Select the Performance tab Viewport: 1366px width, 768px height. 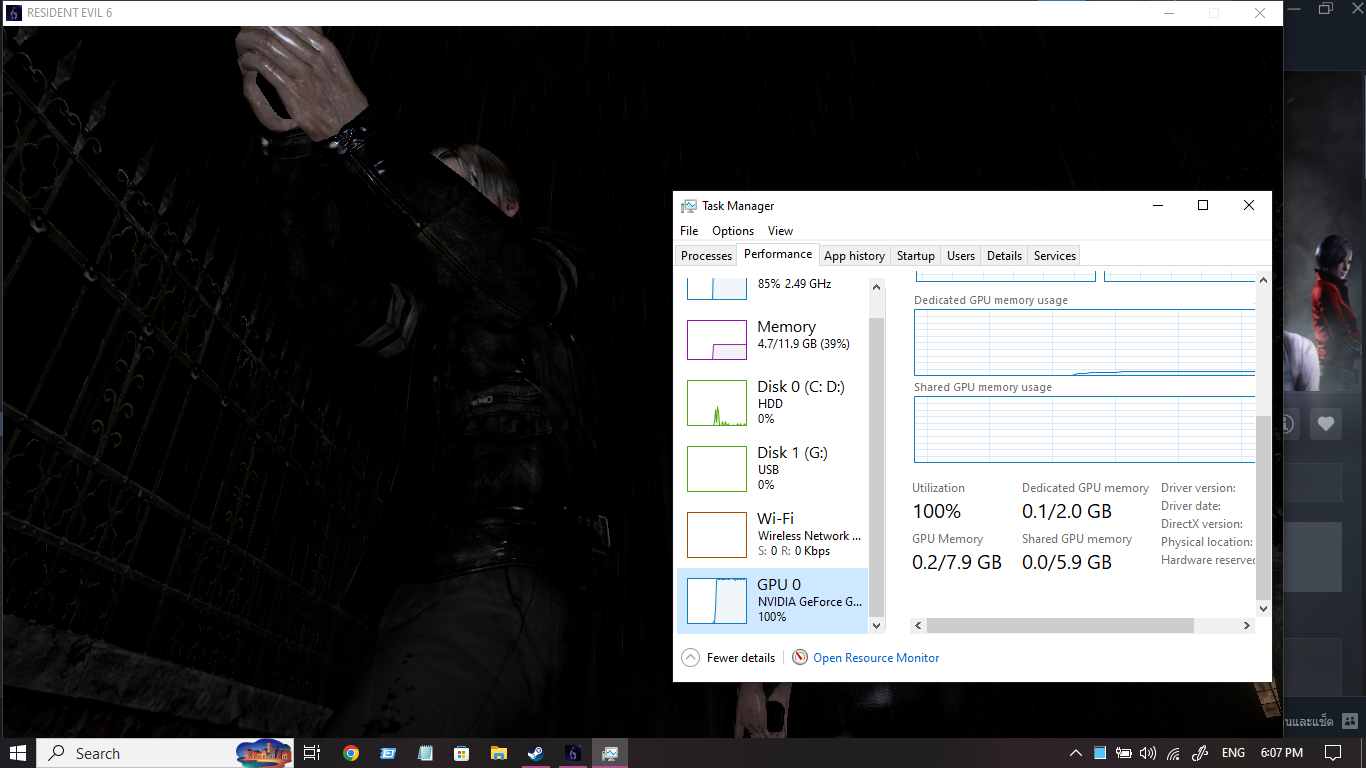[x=778, y=254]
